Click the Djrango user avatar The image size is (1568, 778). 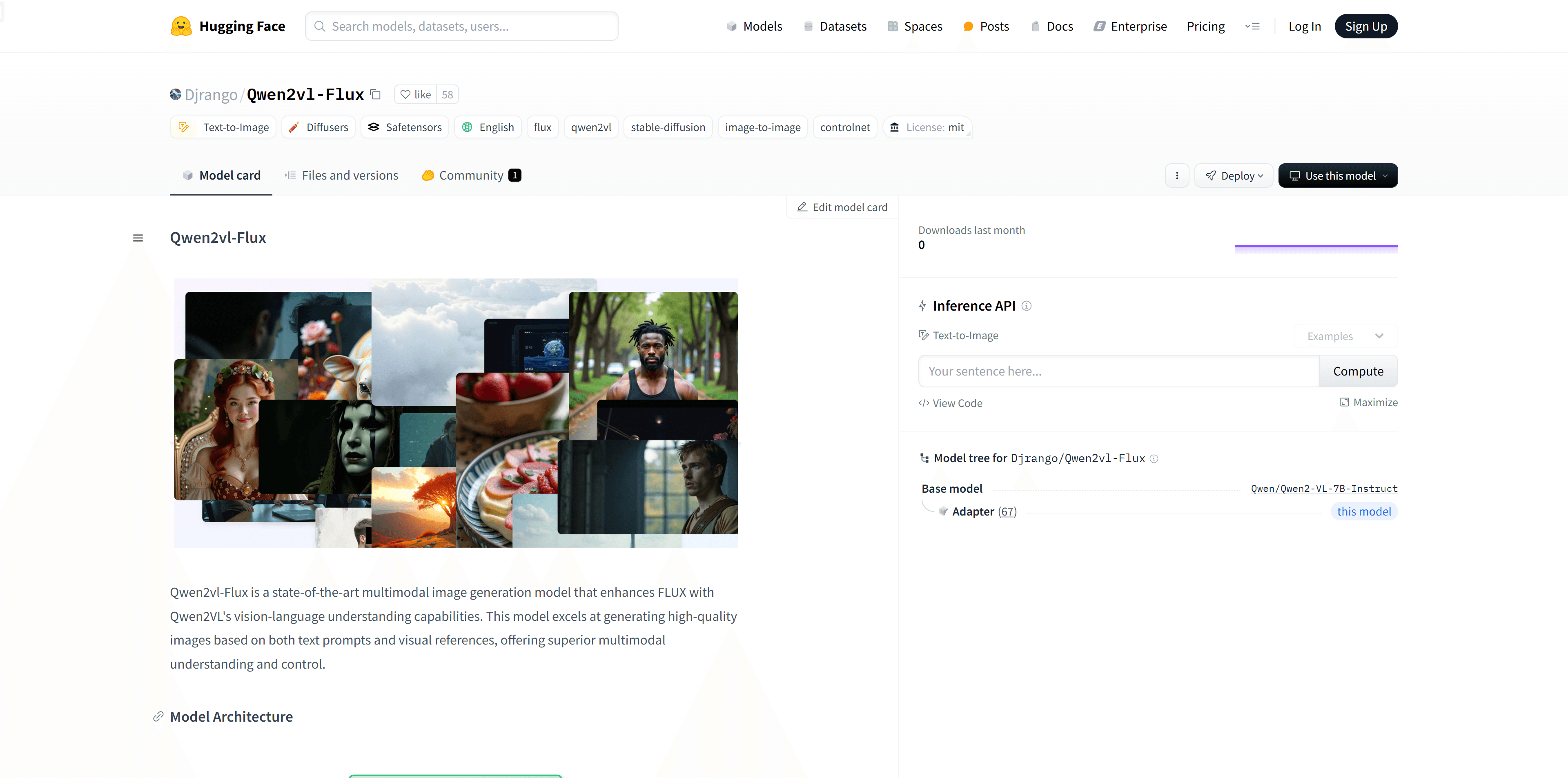tap(175, 94)
